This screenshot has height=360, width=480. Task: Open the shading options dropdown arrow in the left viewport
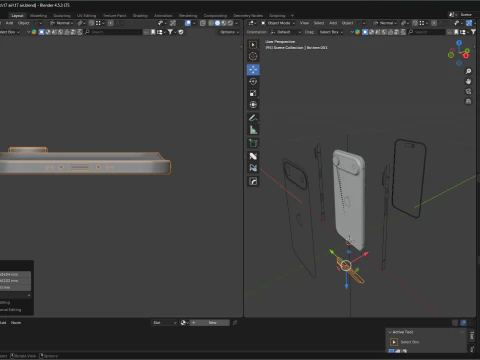click(236, 23)
